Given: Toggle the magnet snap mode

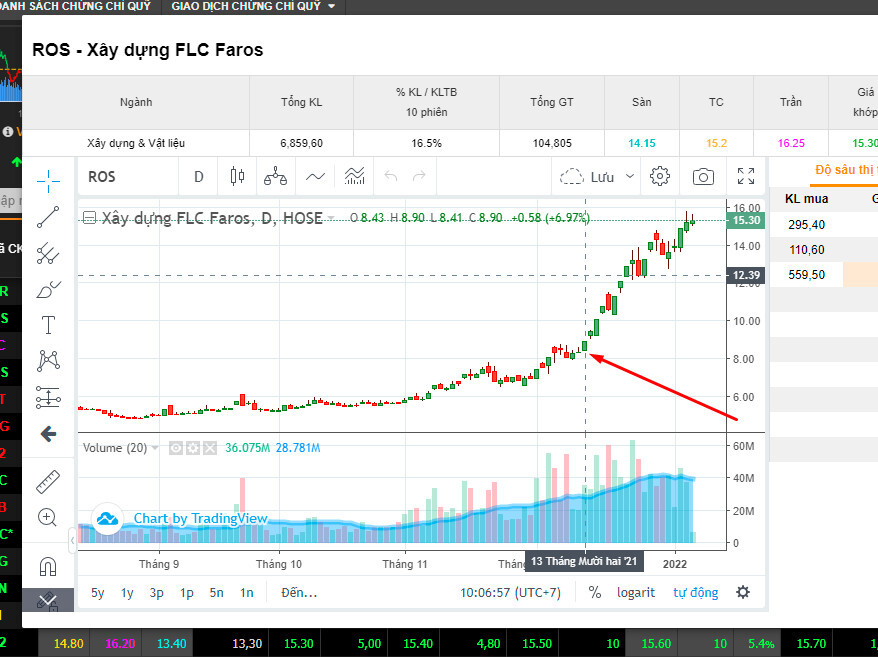Looking at the screenshot, I should coord(48,567).
